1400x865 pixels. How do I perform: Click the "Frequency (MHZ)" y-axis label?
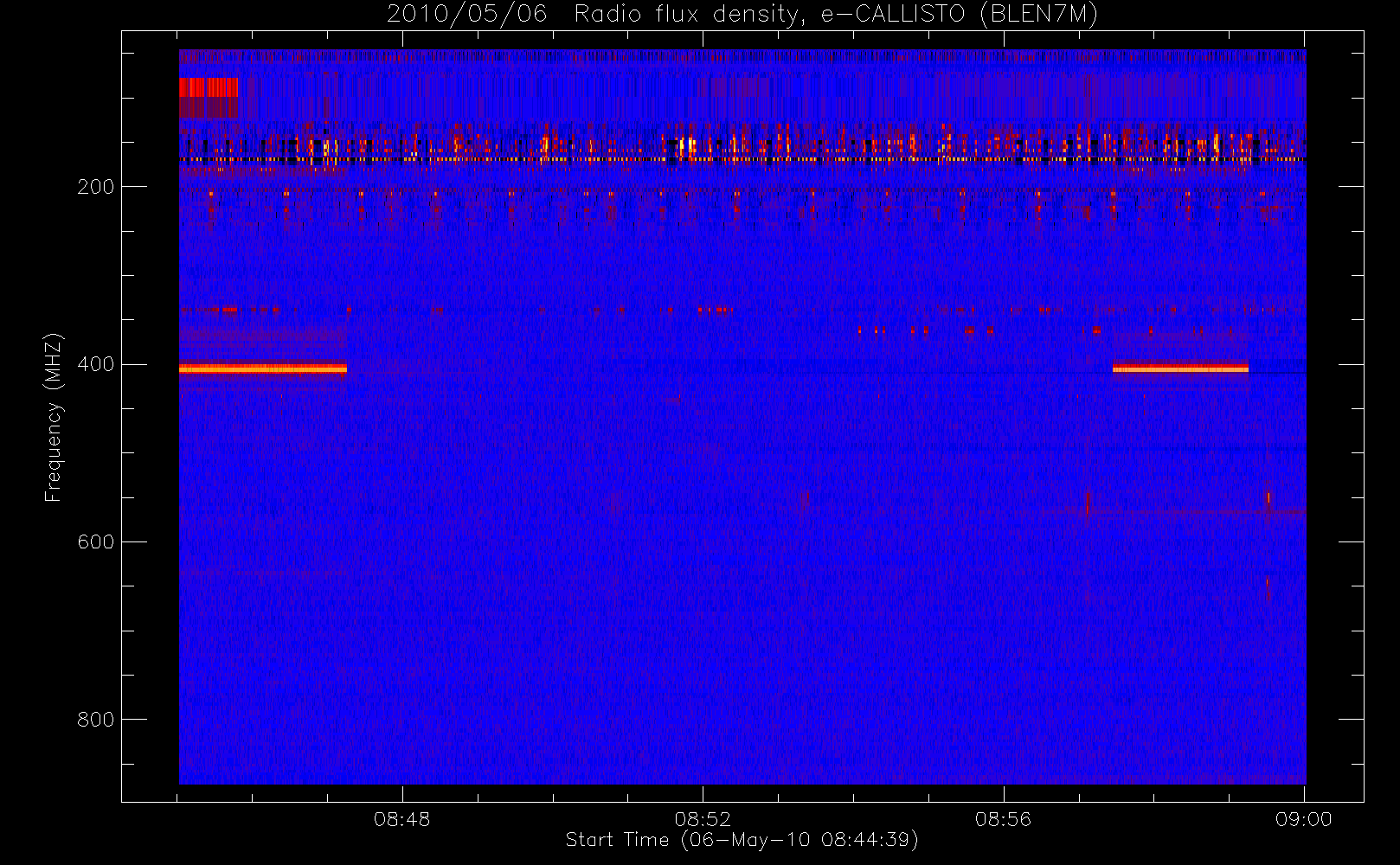coord(54,417)
